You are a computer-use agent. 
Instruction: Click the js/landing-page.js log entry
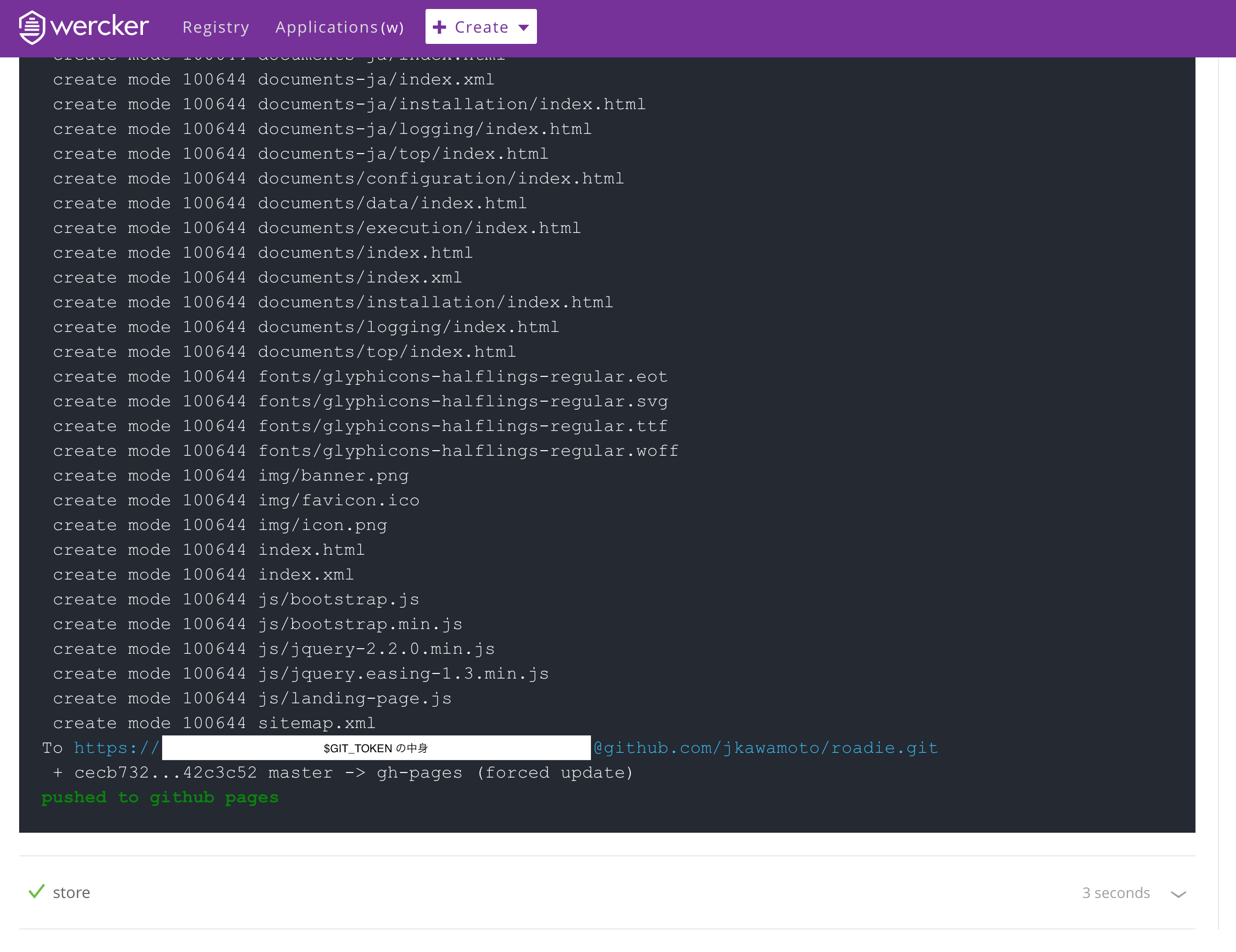[252, 698]
